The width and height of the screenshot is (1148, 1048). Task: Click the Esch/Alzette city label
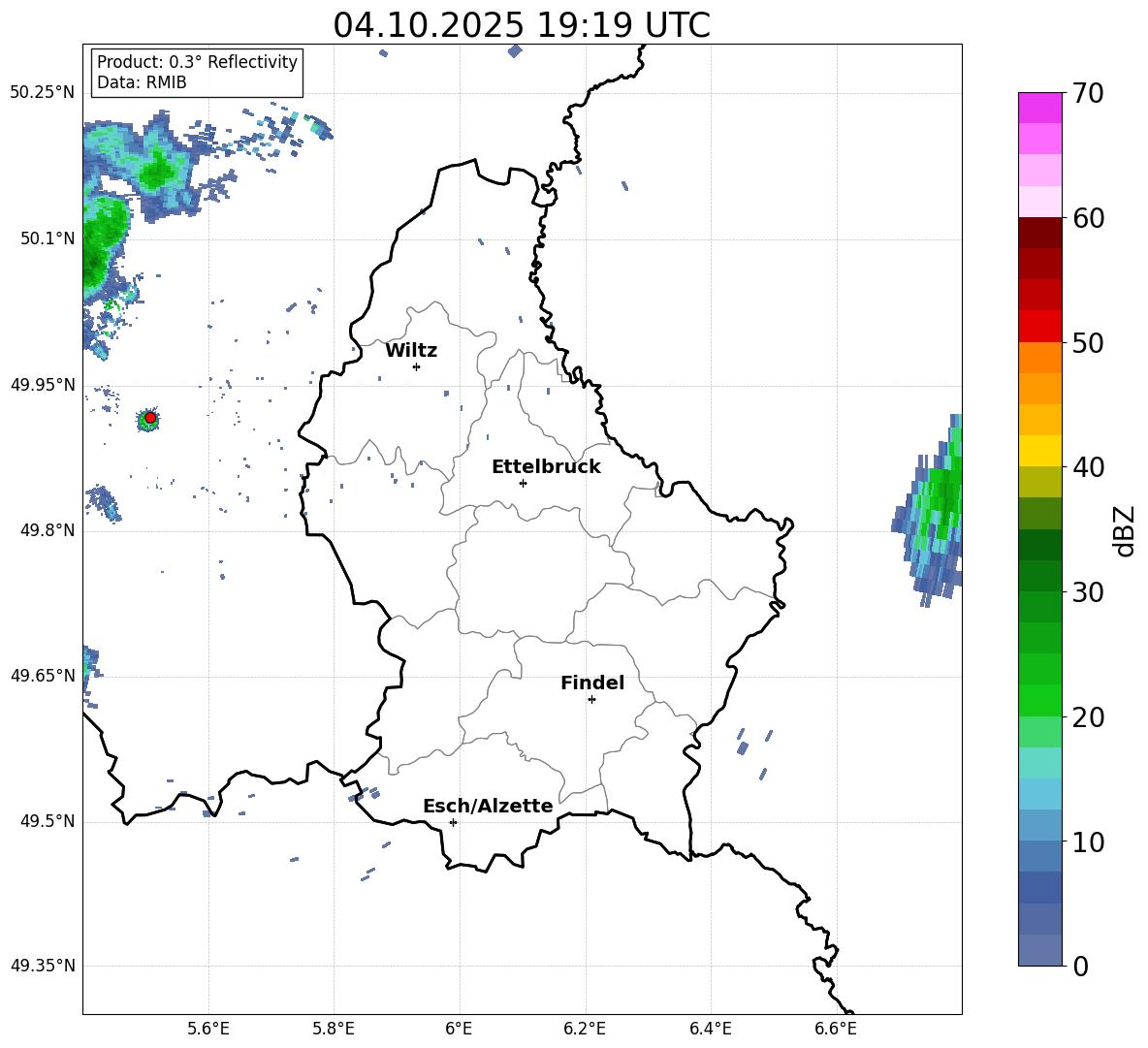pos(488,806)
